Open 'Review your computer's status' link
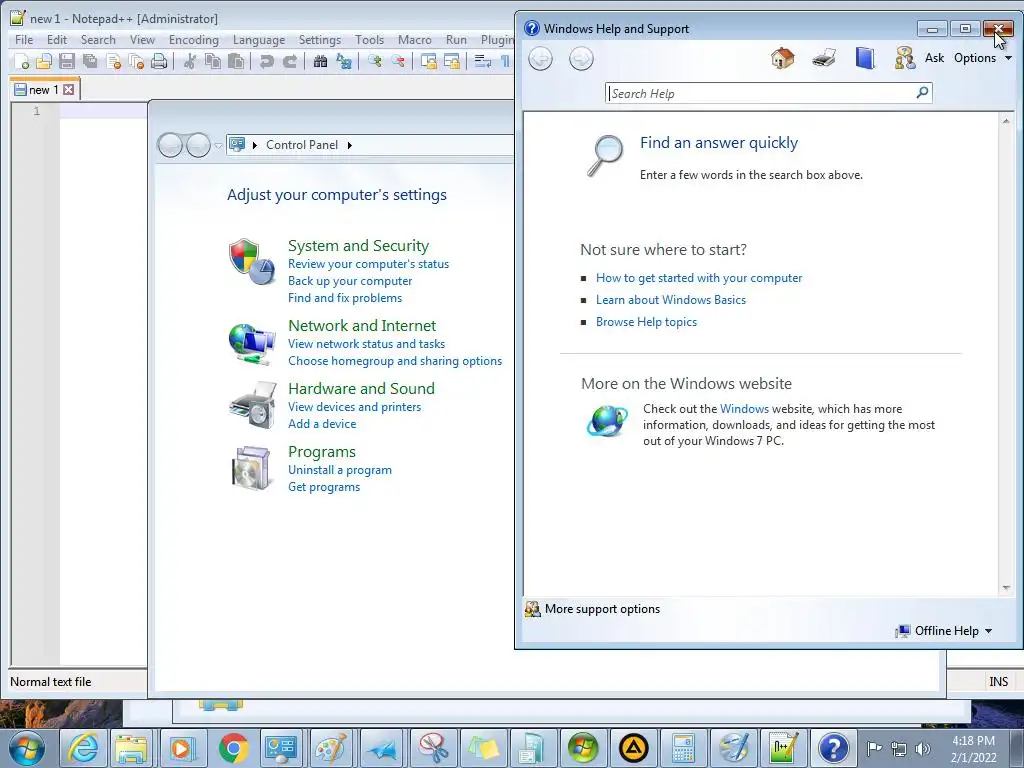 pyautogui.click(x=368, y=264)
